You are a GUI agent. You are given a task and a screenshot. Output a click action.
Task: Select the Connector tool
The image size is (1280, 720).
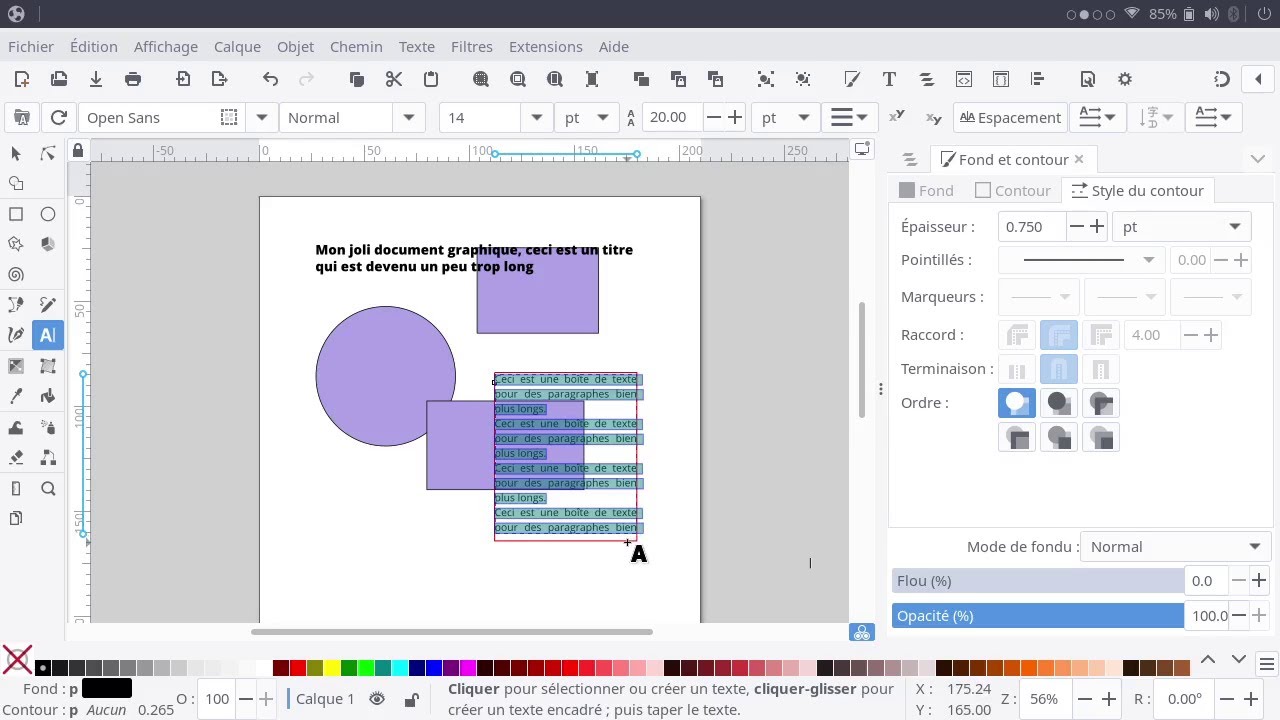(47, 457)
